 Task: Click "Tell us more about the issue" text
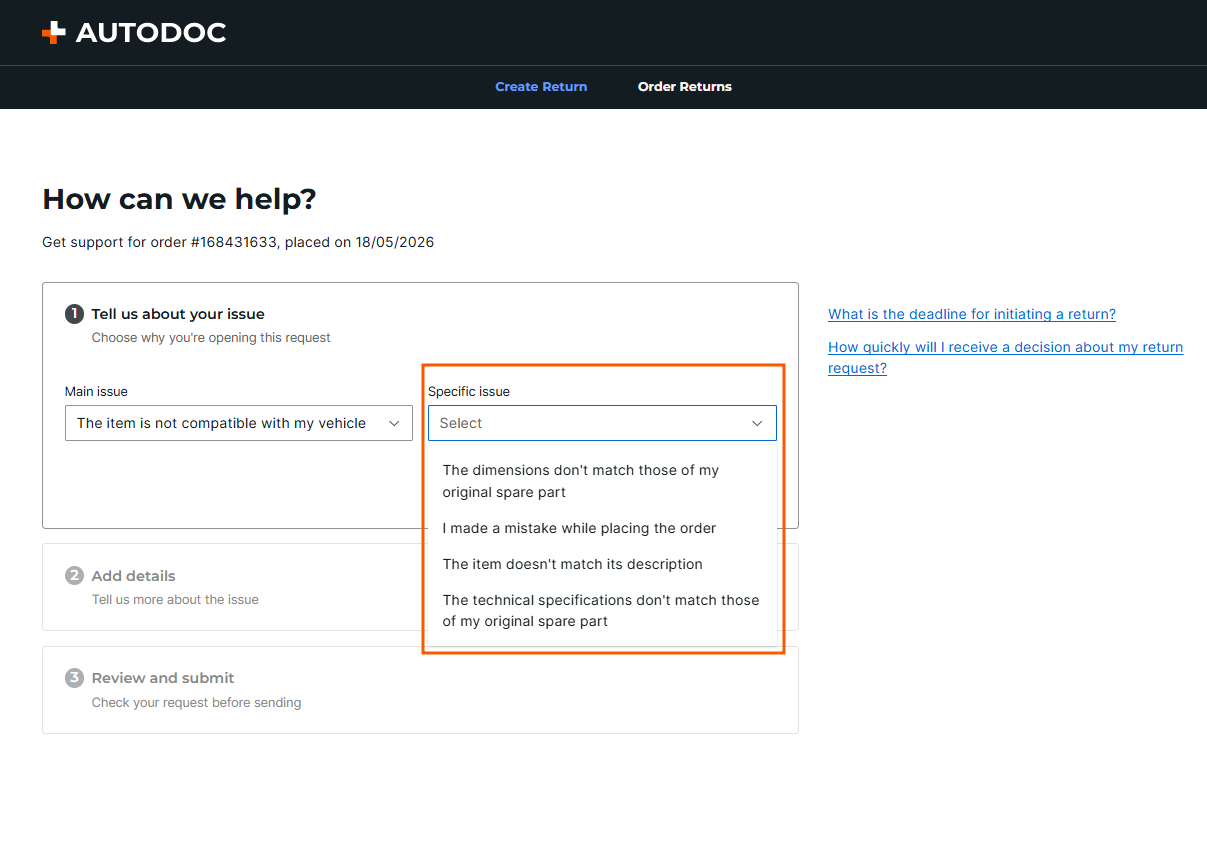(175, 600)
